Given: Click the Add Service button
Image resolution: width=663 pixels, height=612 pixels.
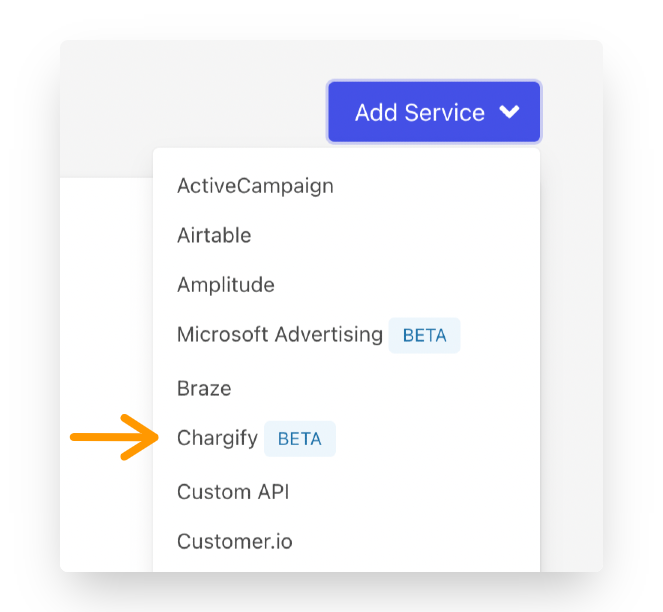Looking at the screenshot, I should [x=418, y=112].
